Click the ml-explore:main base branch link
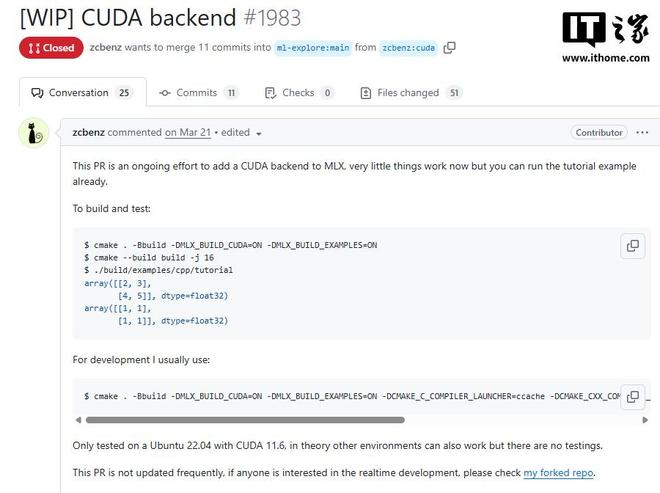This screenshot has width=660, height=493. click(313, 47)
